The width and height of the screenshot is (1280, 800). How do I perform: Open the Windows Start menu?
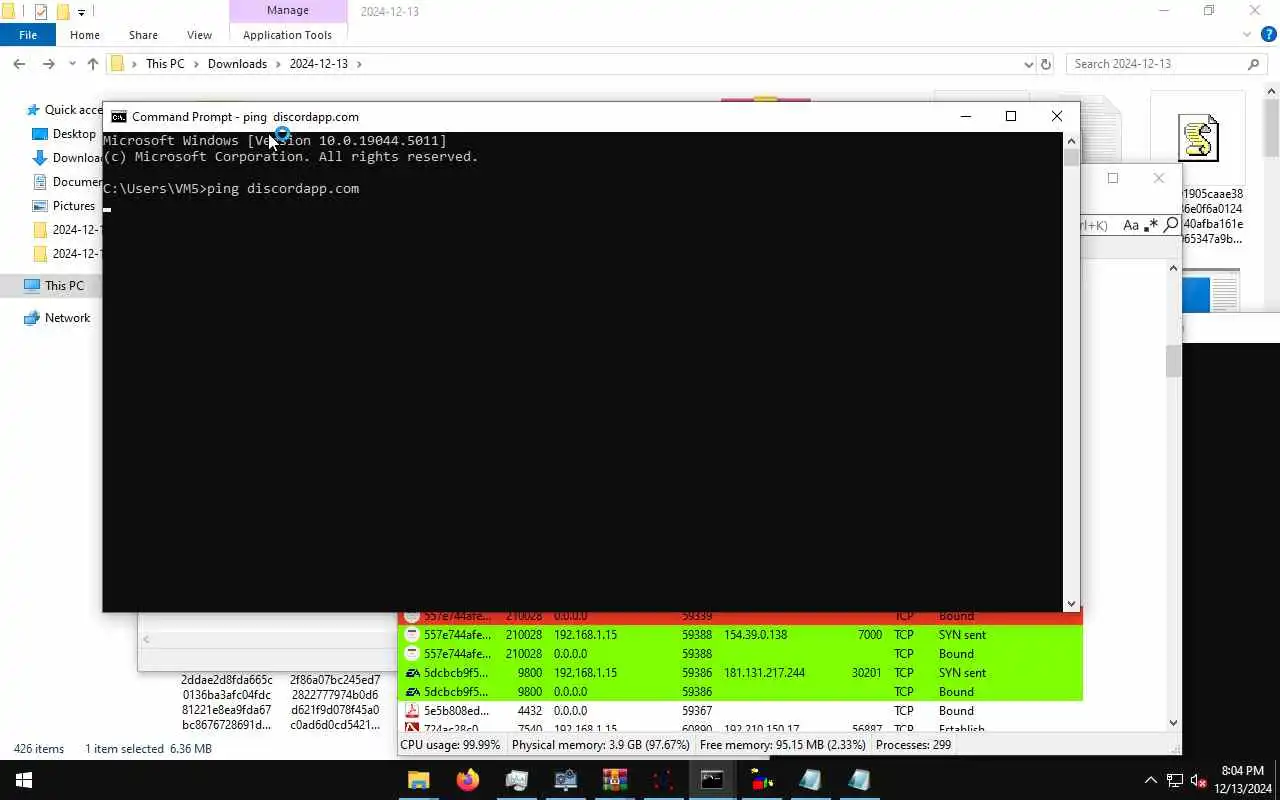click(x=24, y=780)
